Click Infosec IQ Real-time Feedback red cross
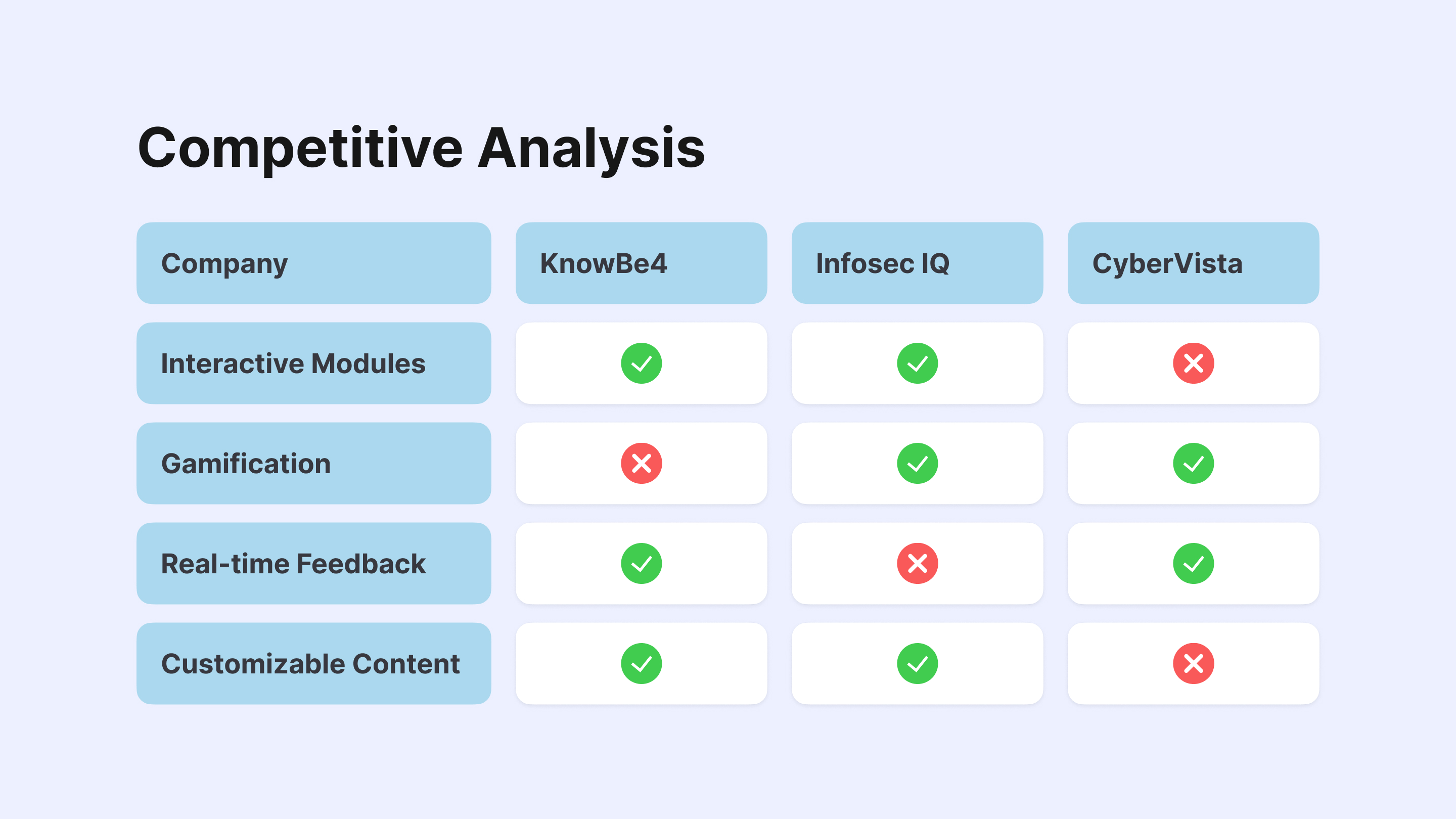 917,564
